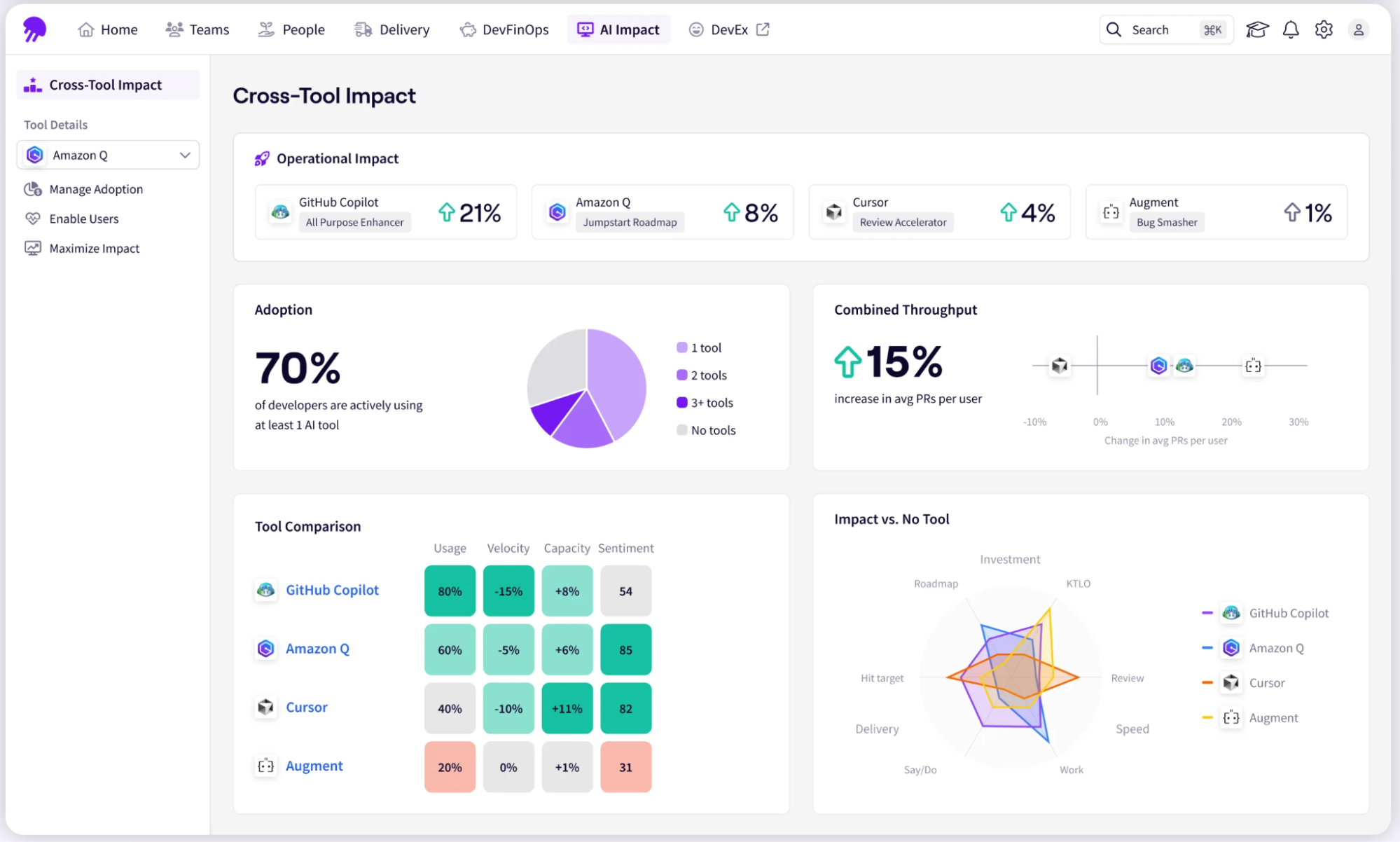Click the Maximize Impact chart icon

[x=33, y=248]
